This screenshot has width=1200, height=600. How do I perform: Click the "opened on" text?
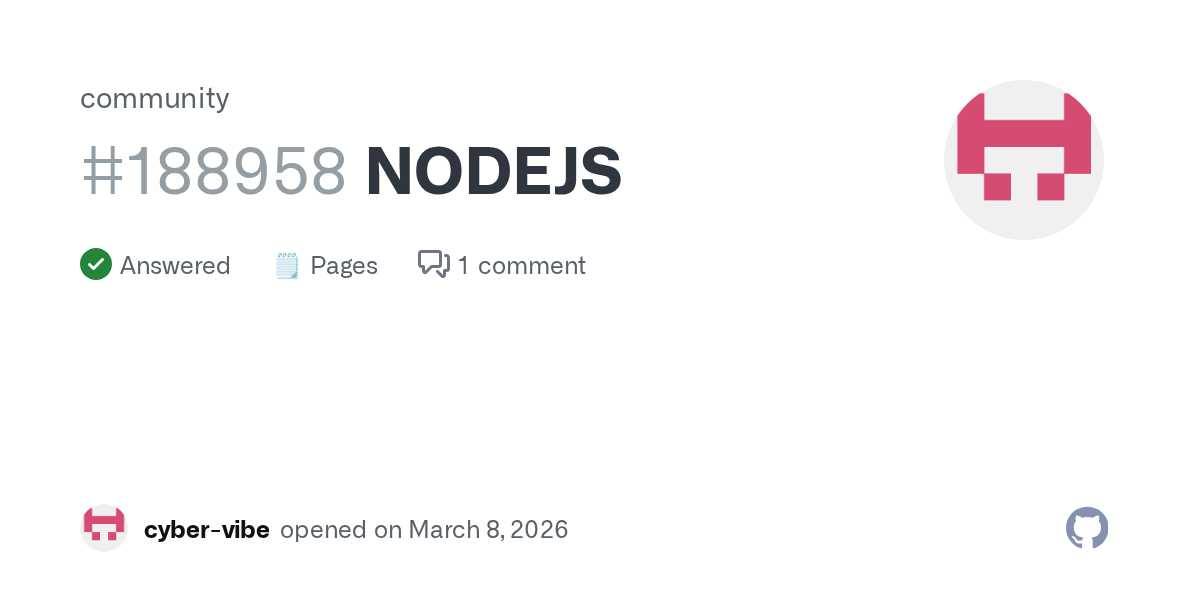point(341,530)
